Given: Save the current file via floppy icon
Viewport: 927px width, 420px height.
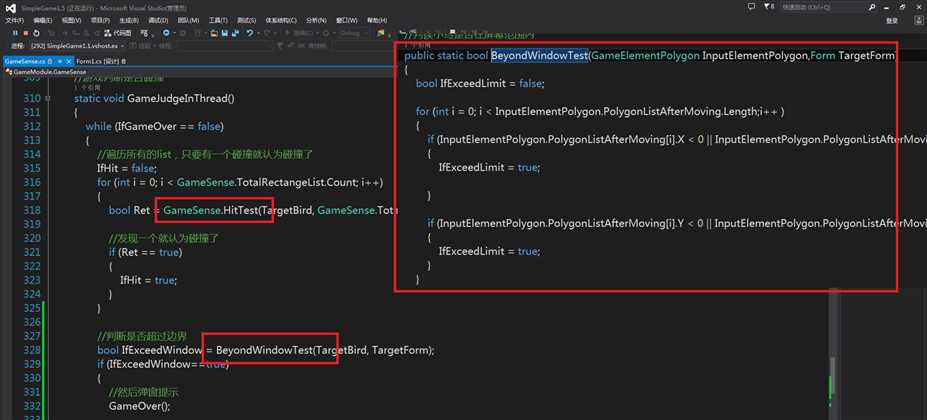Looking at the screenshot, I should click(225, 33).
